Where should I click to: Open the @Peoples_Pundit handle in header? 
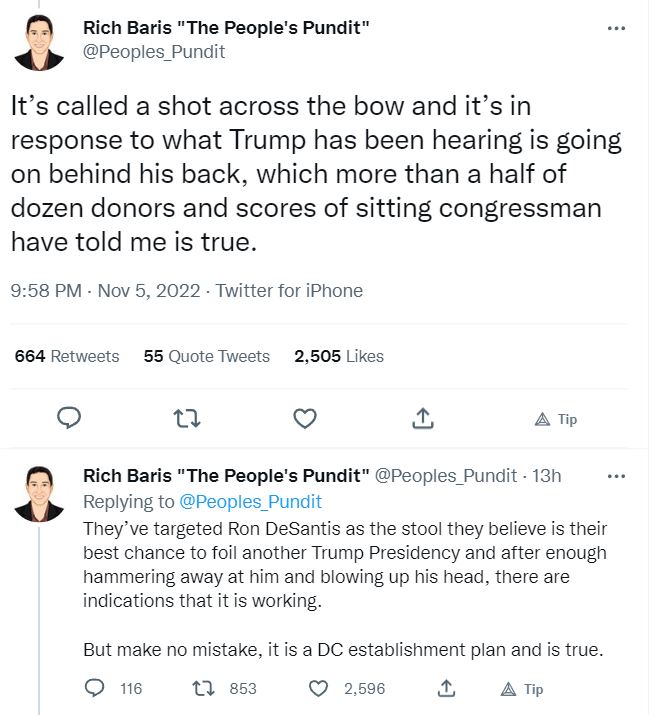[x=154, y=52]
